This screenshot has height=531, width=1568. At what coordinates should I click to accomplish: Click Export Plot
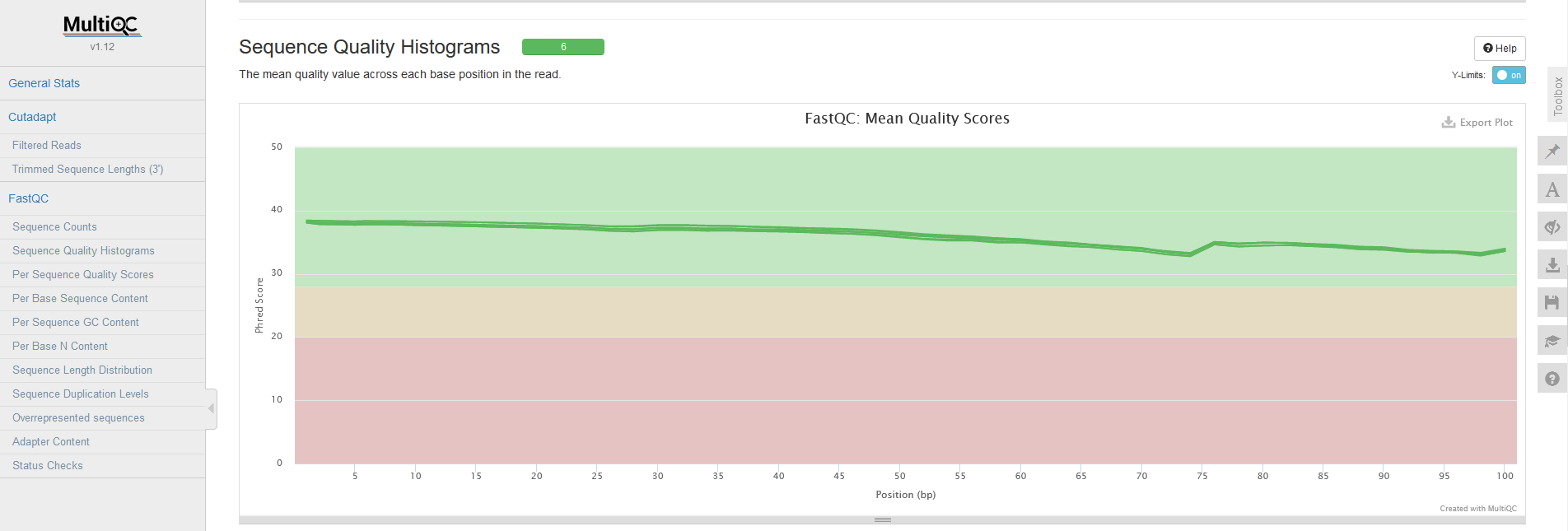1477,123
